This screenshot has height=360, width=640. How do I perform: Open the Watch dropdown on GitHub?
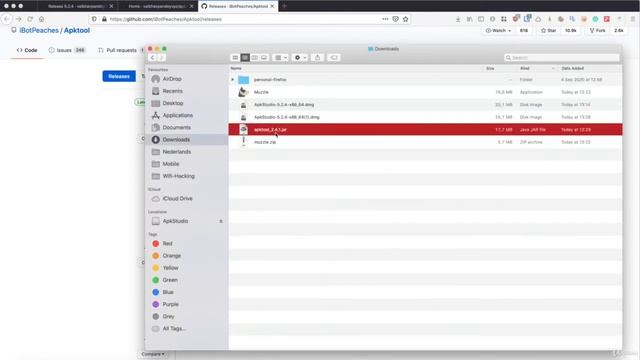[498, 31]
